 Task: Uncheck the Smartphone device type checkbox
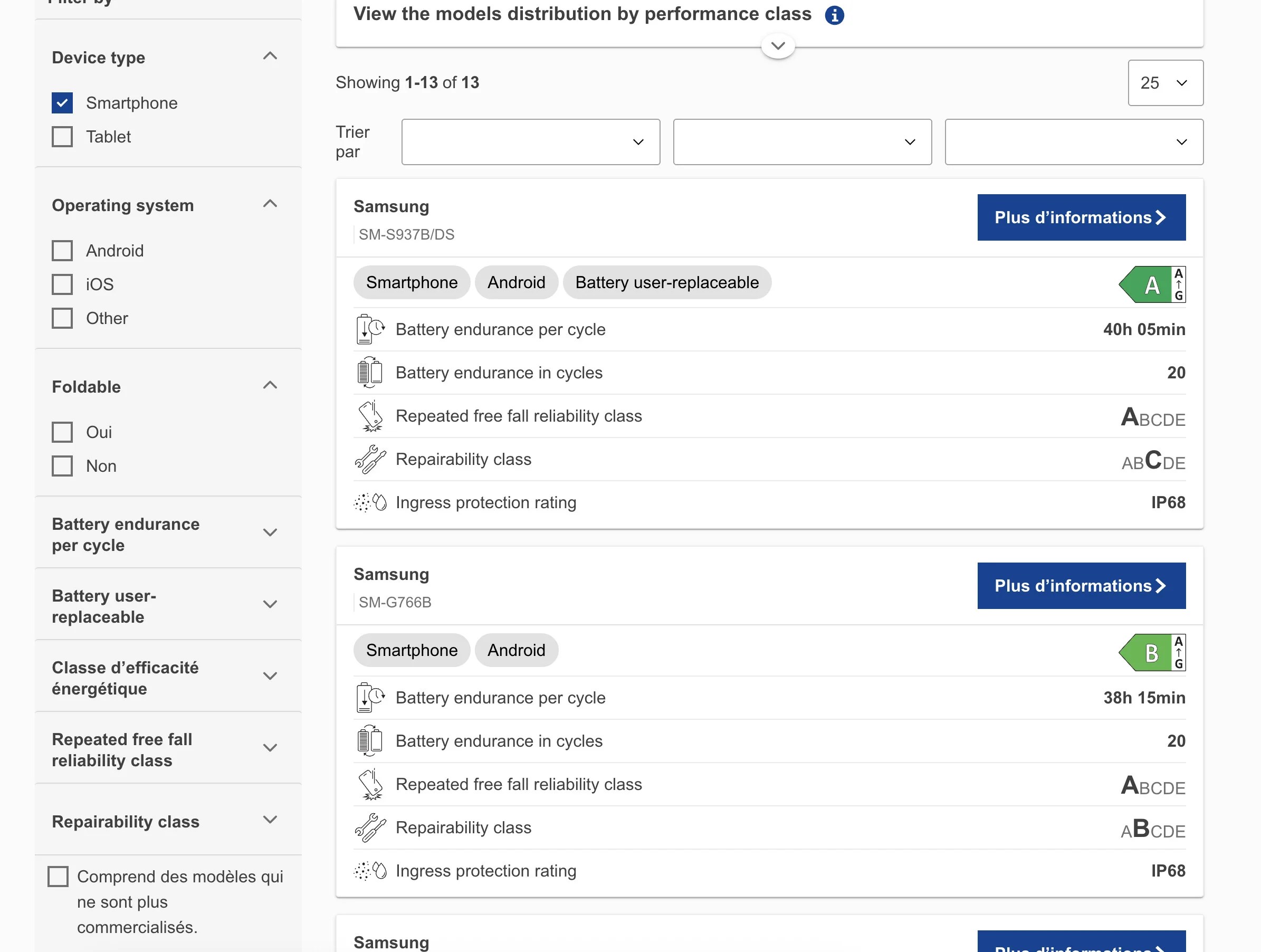click(62, 103)
